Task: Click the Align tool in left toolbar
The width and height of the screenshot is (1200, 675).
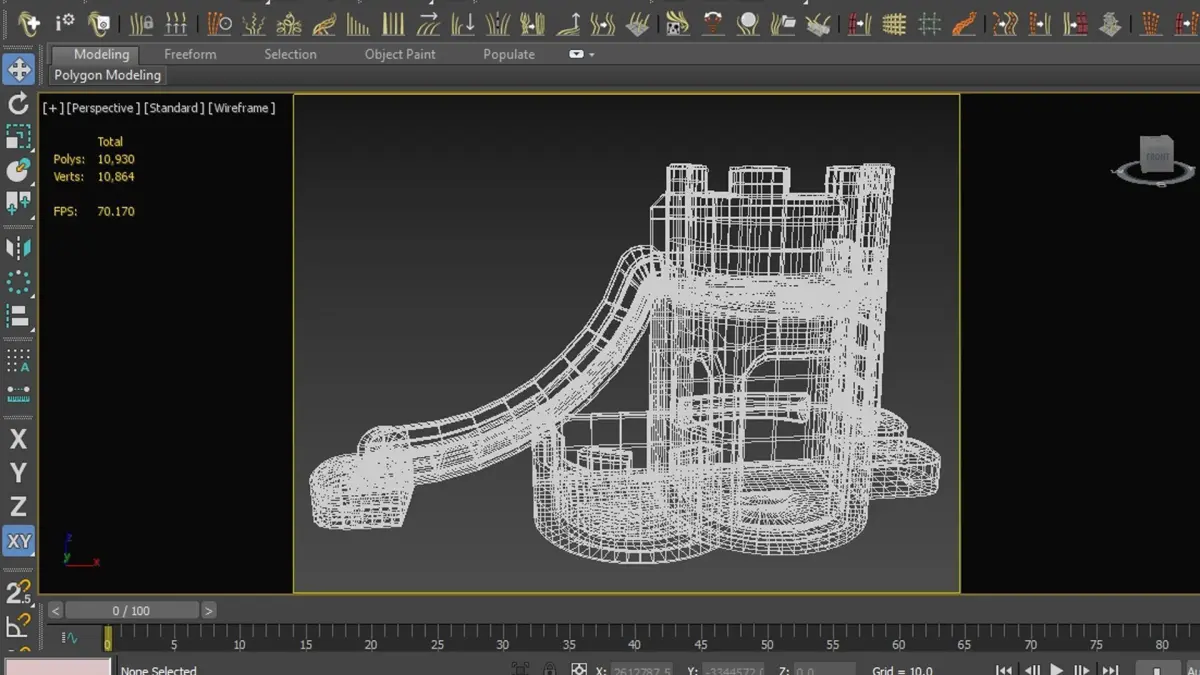Action: point(19,316)
